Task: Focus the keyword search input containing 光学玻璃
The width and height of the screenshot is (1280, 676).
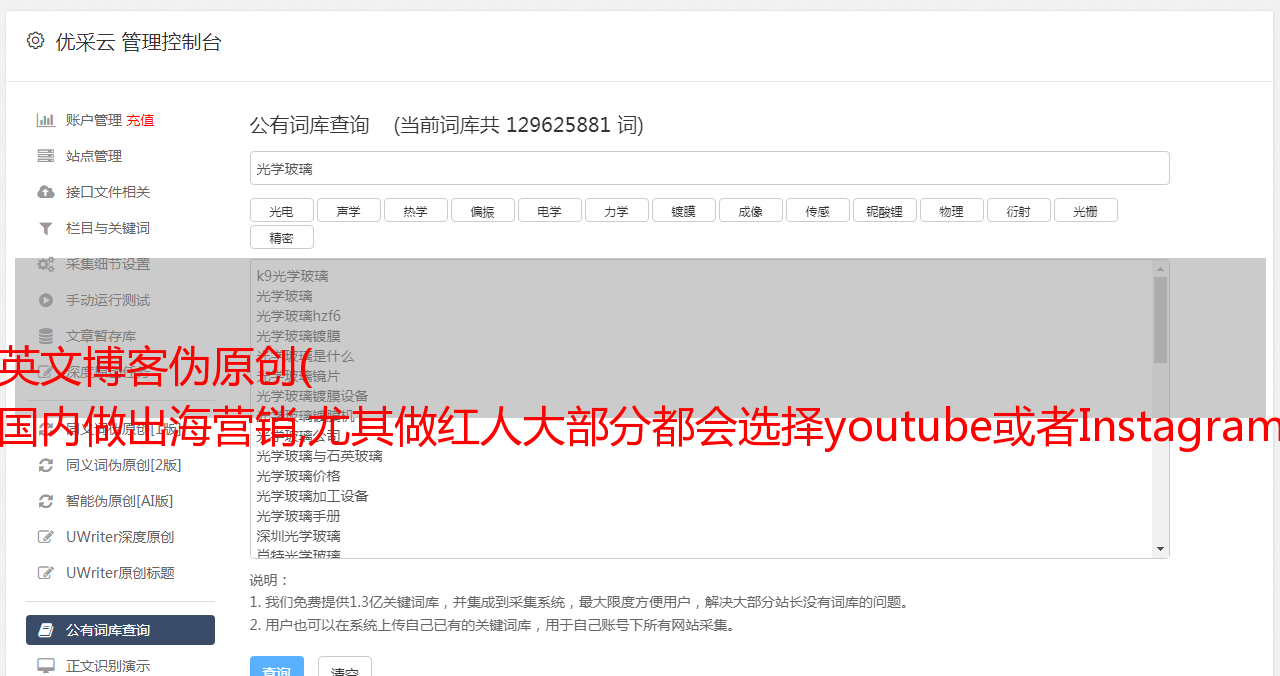Action: 709,168
